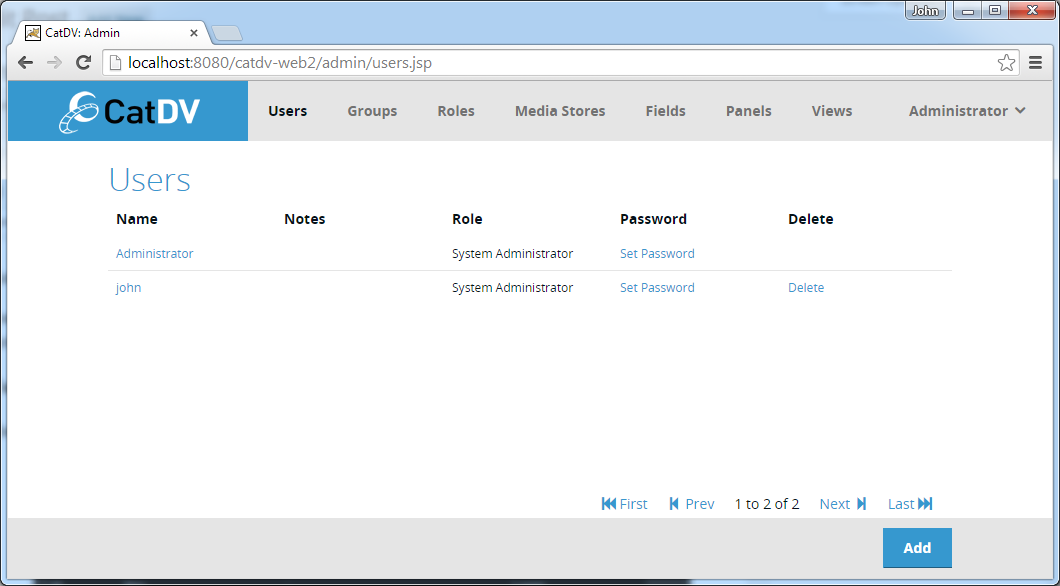Open the john user link
This screenshot has width=1060, height=586.
pyautogui.click(x=128, y=287)
